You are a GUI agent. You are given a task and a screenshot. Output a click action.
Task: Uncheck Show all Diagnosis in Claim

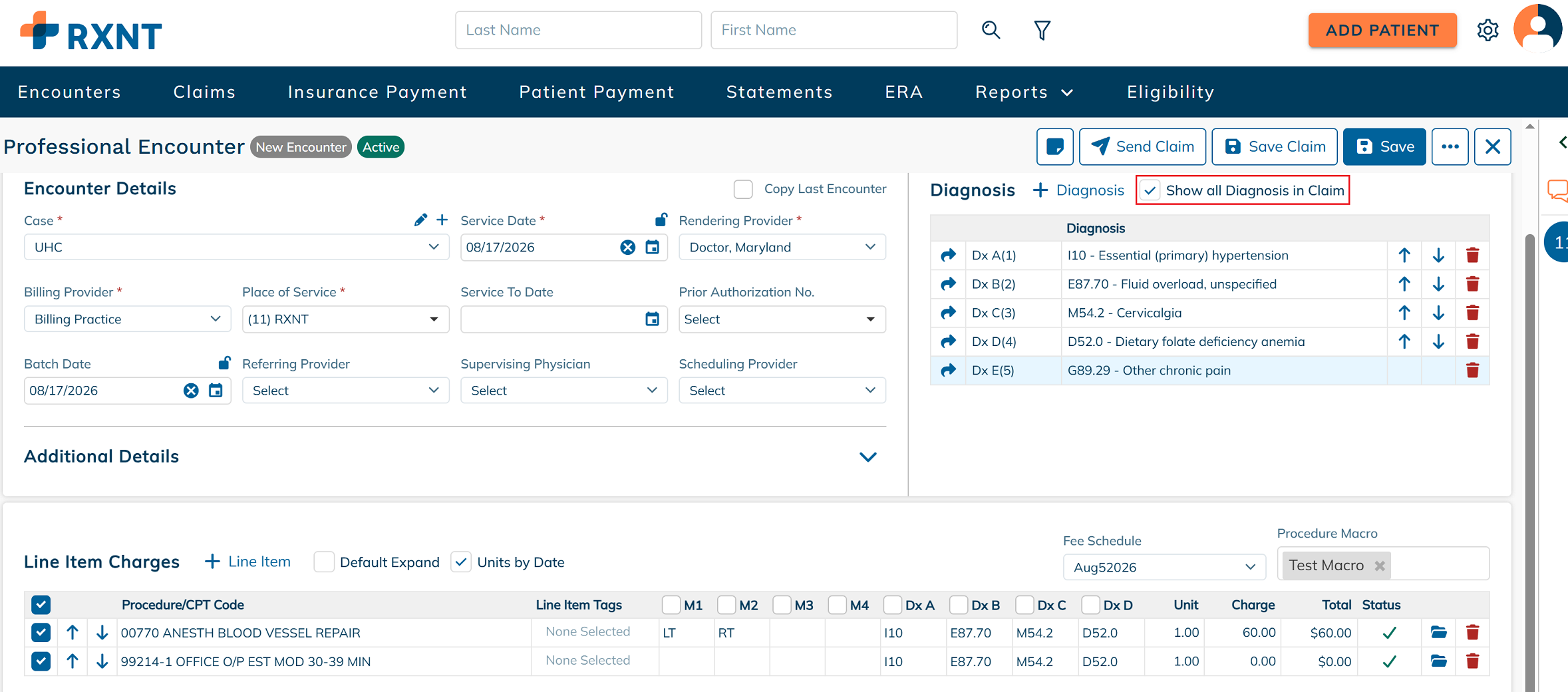[1150, 190]
